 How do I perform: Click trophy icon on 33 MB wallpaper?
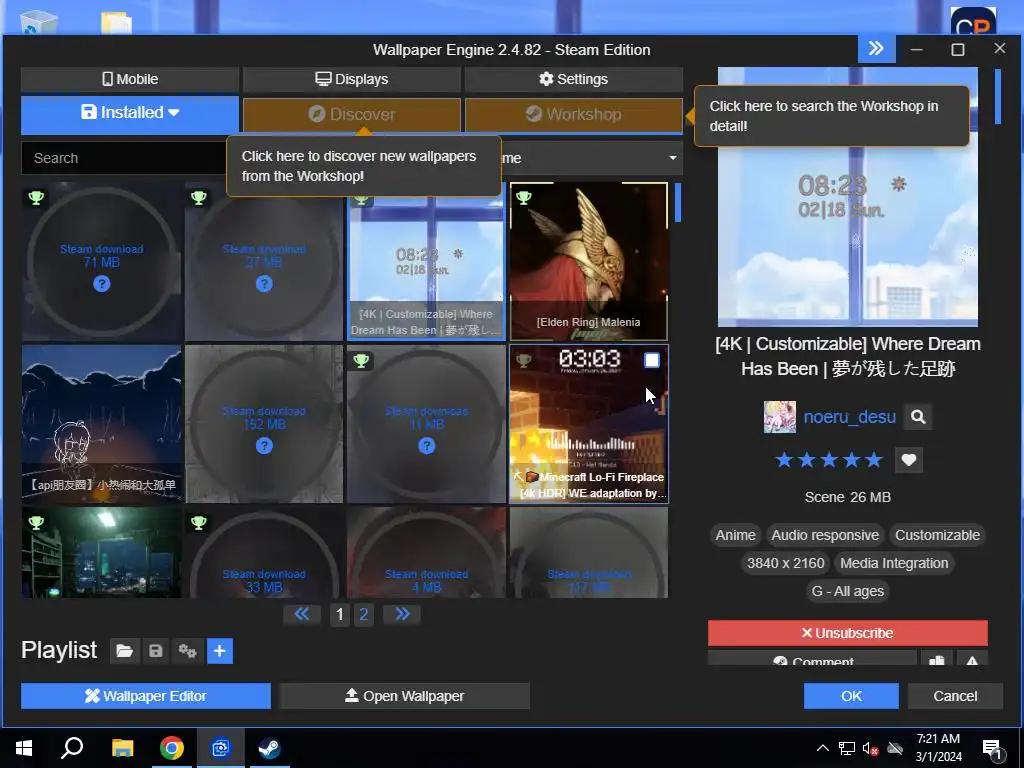[199, 522]
